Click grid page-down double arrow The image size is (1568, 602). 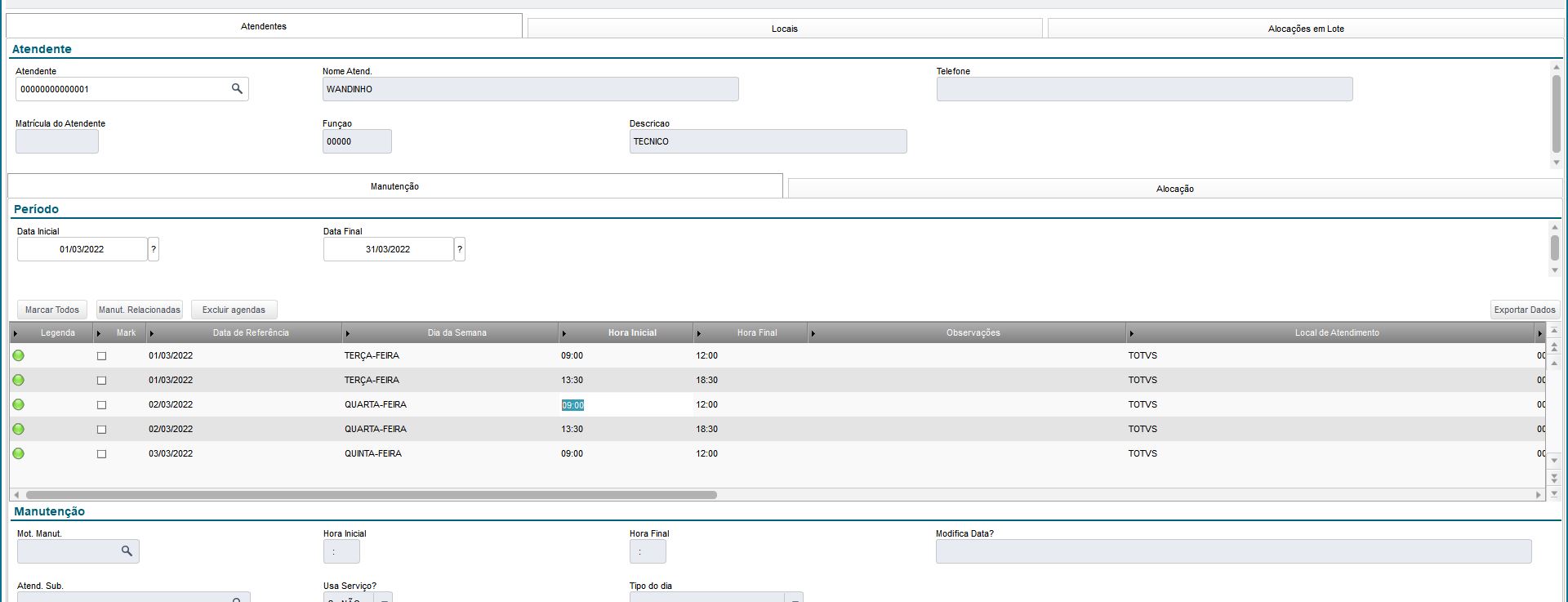(1554, 477)
